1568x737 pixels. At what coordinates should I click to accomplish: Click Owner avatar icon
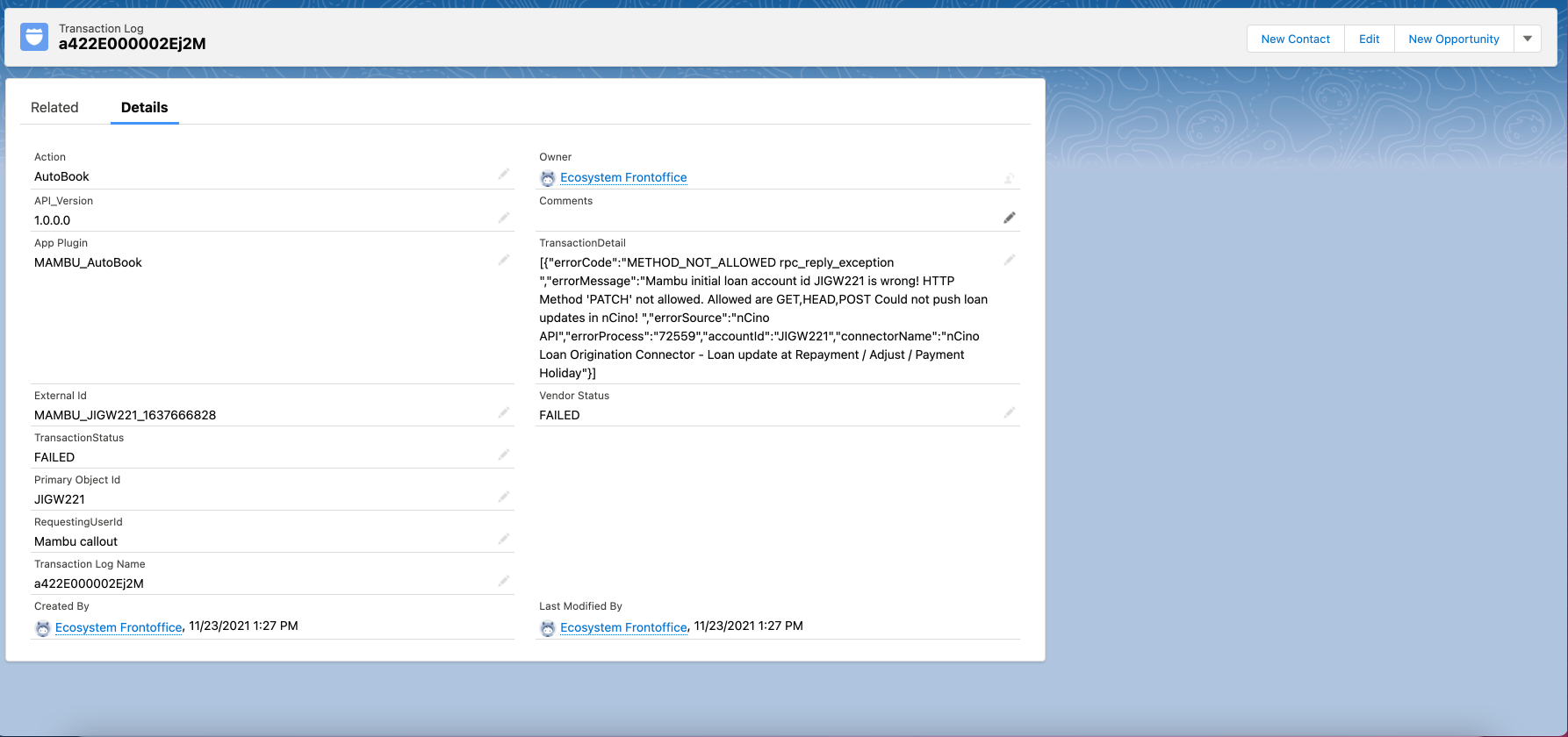548,178
